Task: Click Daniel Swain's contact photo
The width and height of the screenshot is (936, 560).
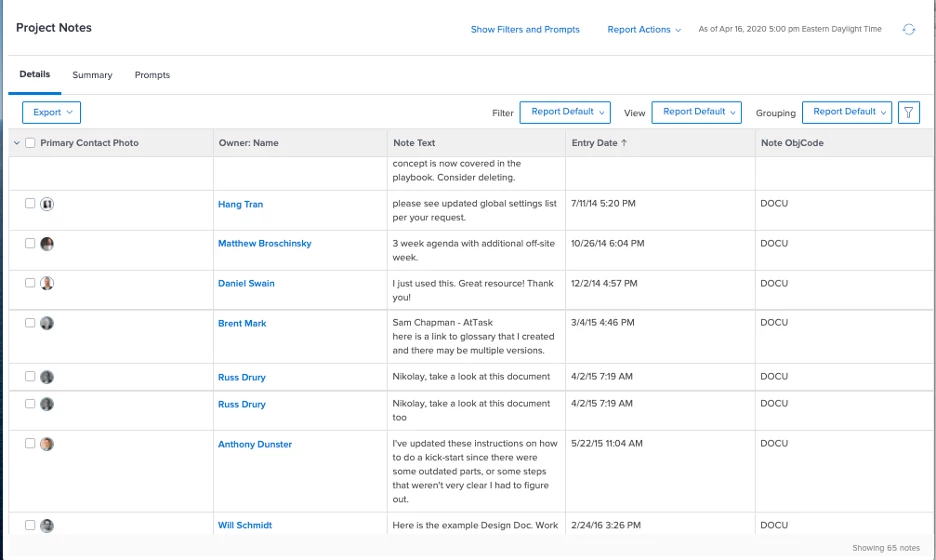Action: click(x=47, y=283)
